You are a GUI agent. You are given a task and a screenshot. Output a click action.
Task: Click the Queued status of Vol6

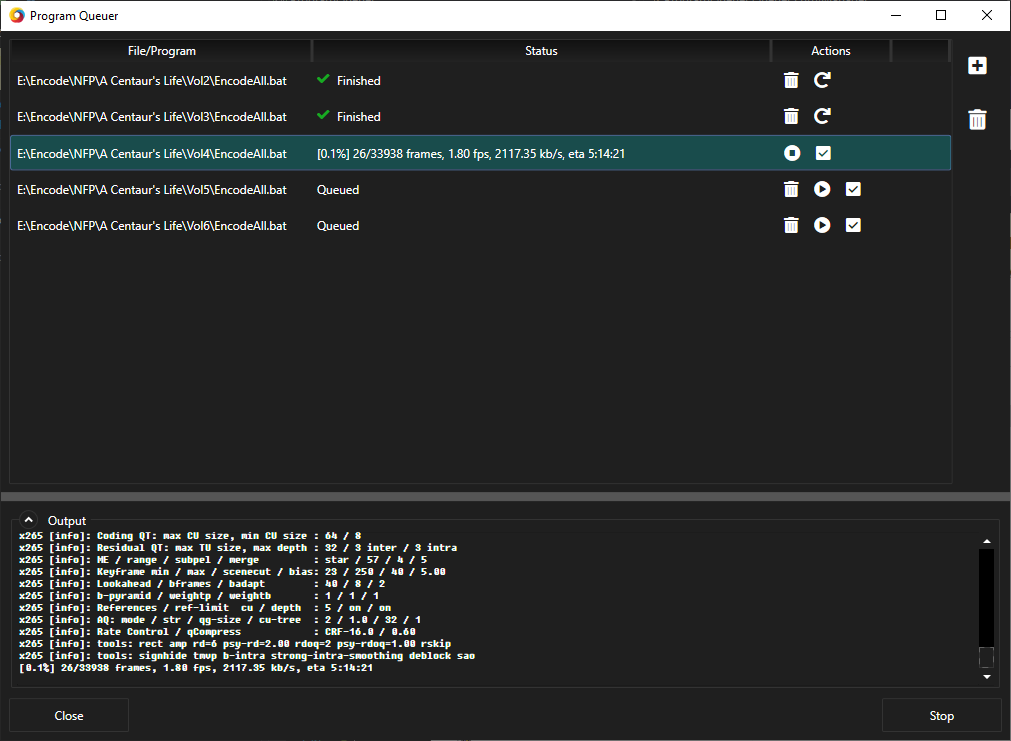pyautogui.click(x=338, y=226)
